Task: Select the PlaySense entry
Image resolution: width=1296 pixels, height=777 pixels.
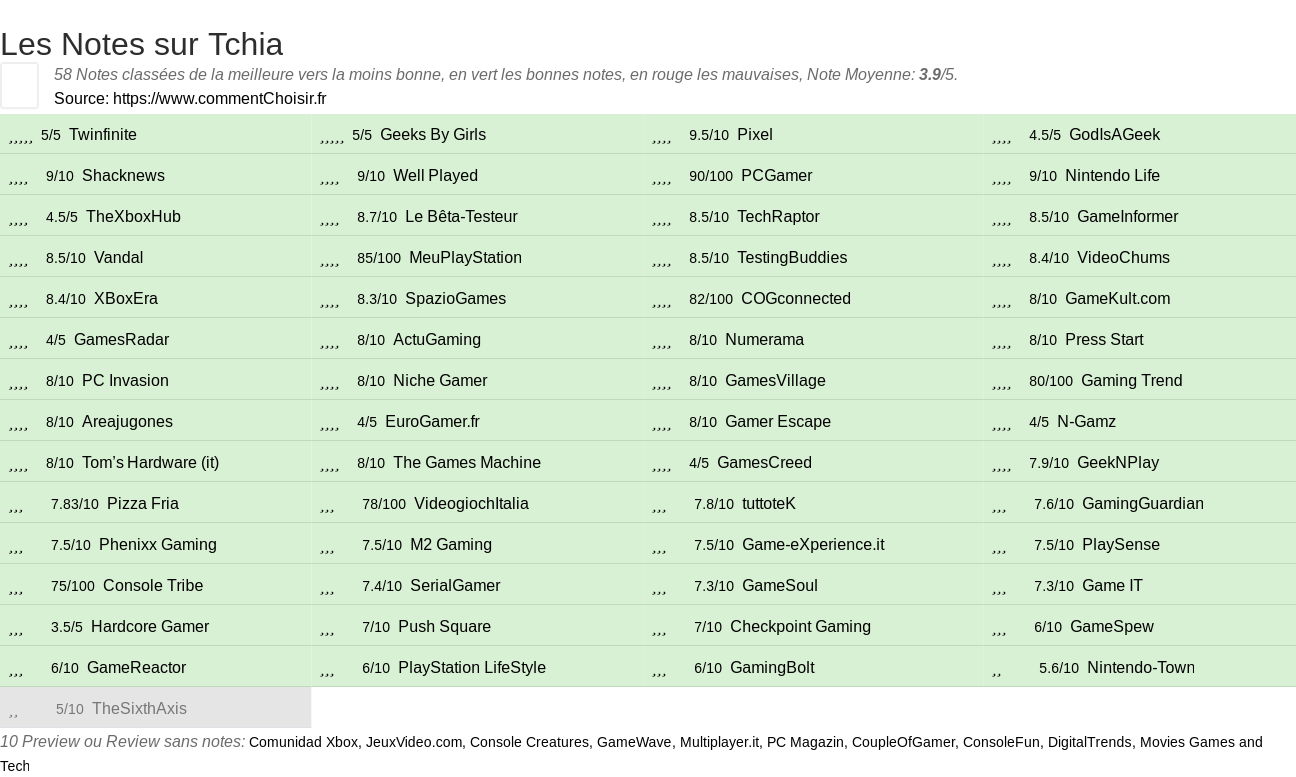Action: pyautogui.click(x=1121, y=544)
